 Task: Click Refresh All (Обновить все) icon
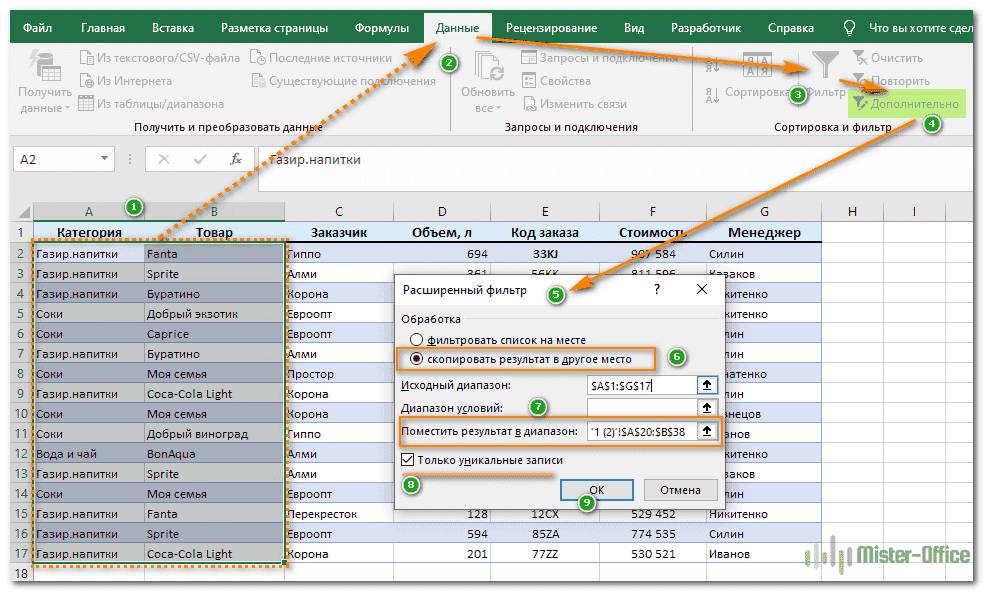[488, 68]
